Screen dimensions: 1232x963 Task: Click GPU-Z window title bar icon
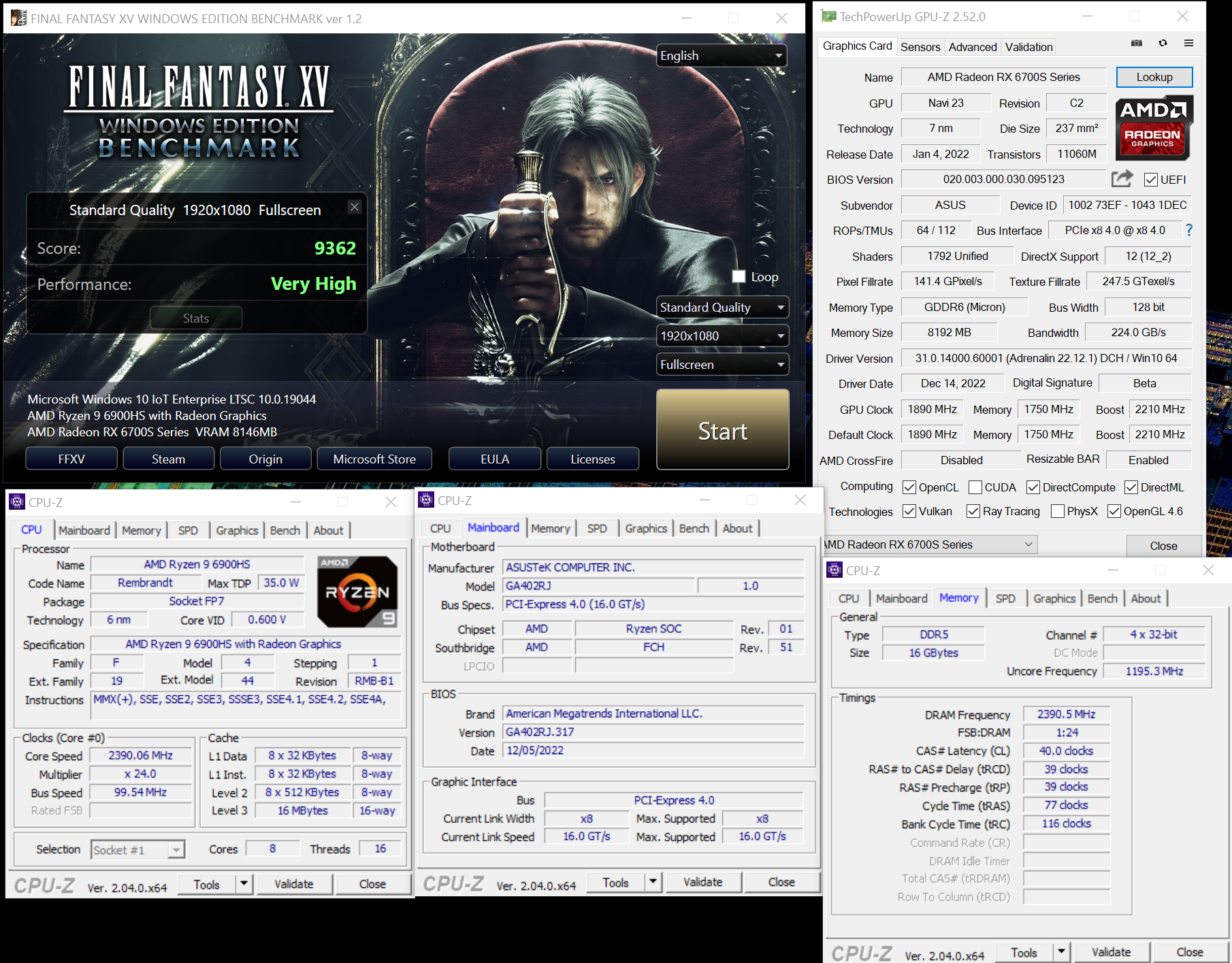[x=828, y=16]
